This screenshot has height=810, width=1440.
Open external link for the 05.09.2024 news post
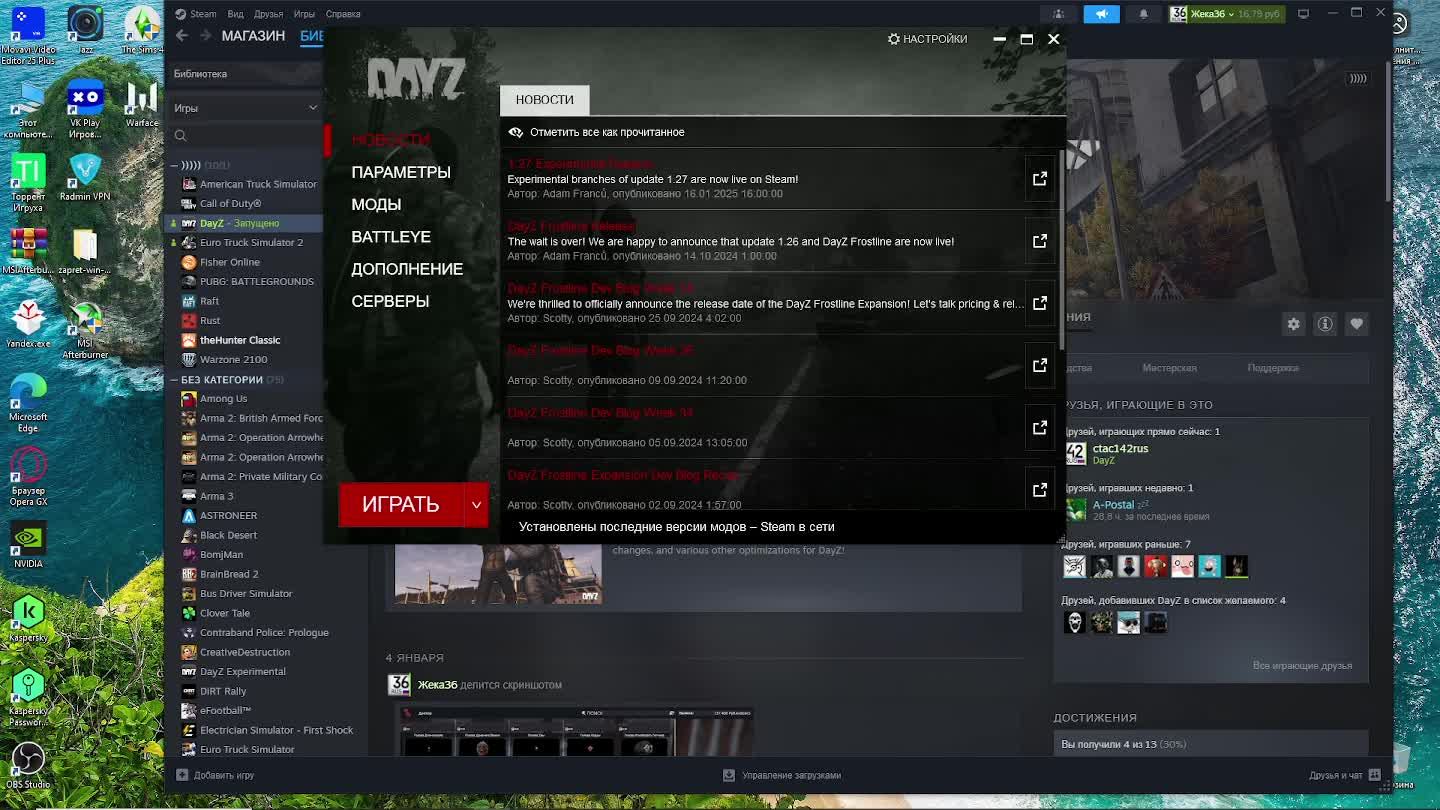pyautogui.click(x=1040, y=427)
